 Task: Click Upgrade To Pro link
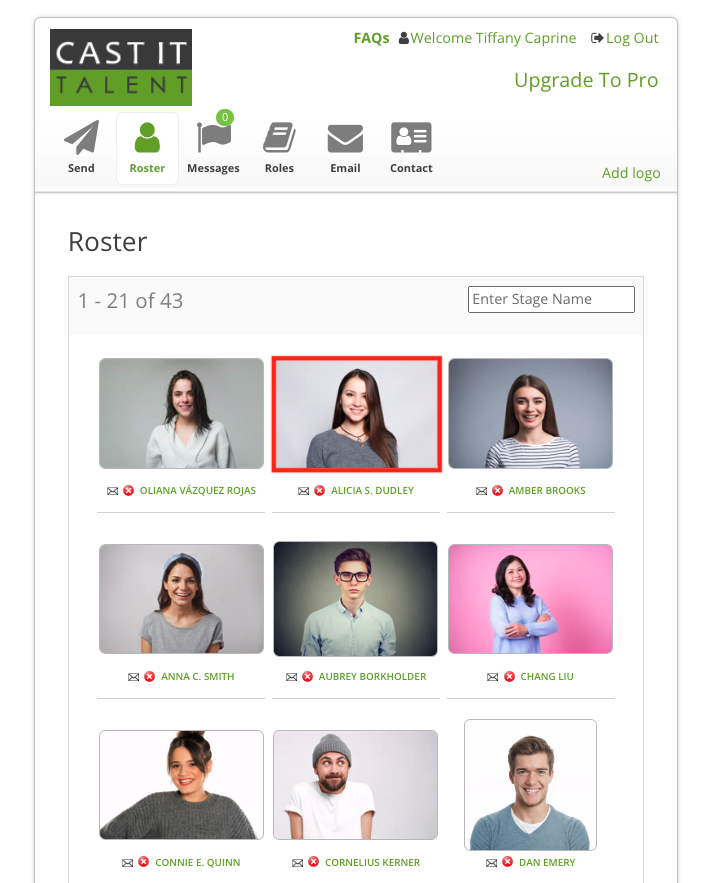click(586, 80)
